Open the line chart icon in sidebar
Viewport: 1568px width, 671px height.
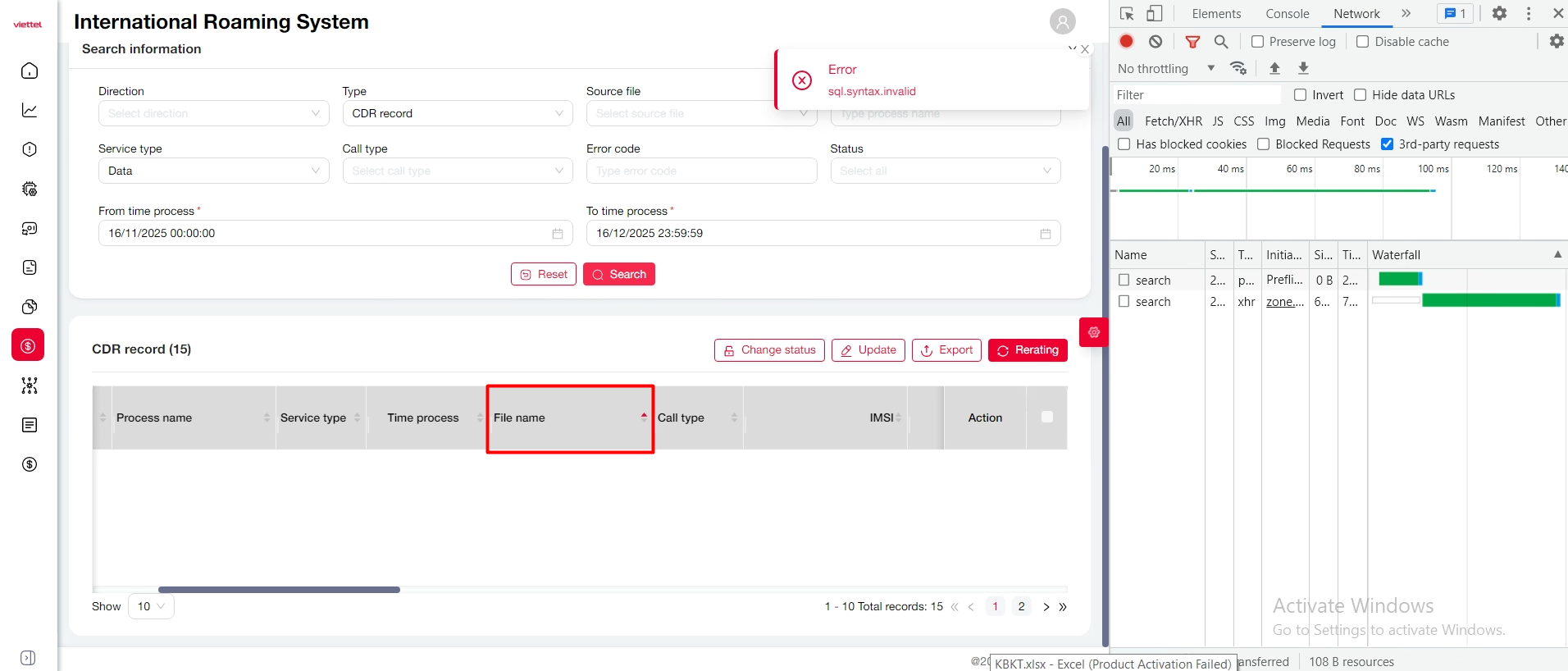30,111
